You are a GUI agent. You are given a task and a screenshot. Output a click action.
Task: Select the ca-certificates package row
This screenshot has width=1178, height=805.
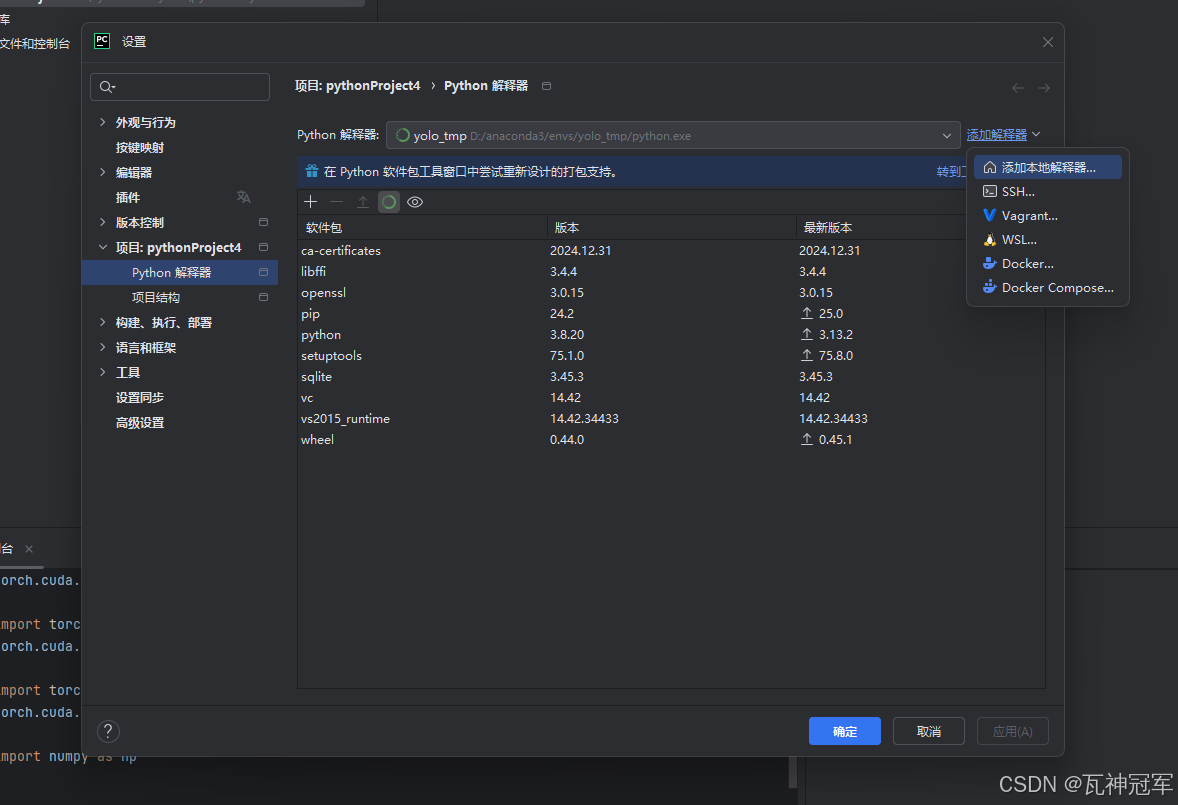coord(671,251)
